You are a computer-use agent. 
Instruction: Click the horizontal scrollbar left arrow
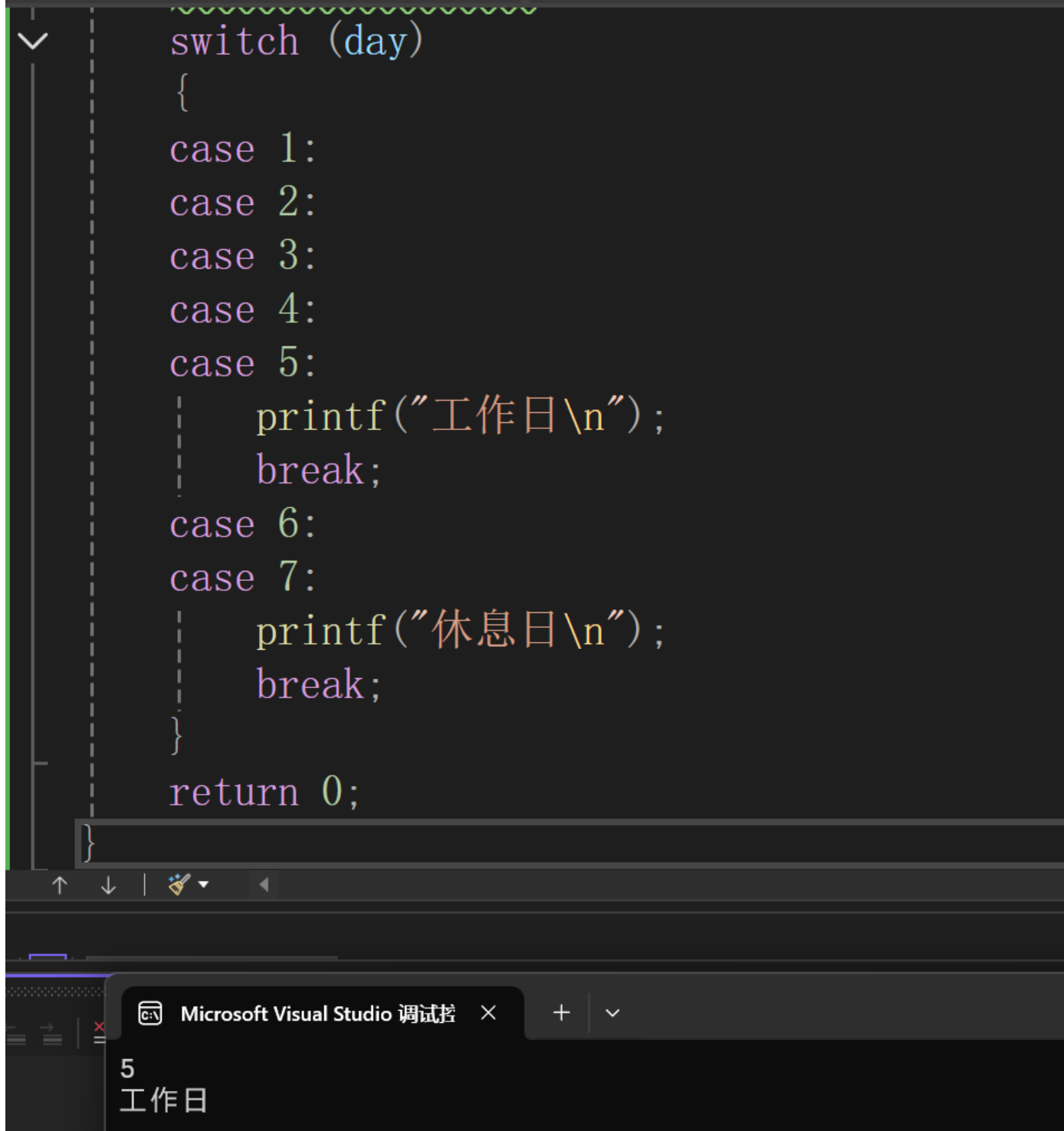264,885
